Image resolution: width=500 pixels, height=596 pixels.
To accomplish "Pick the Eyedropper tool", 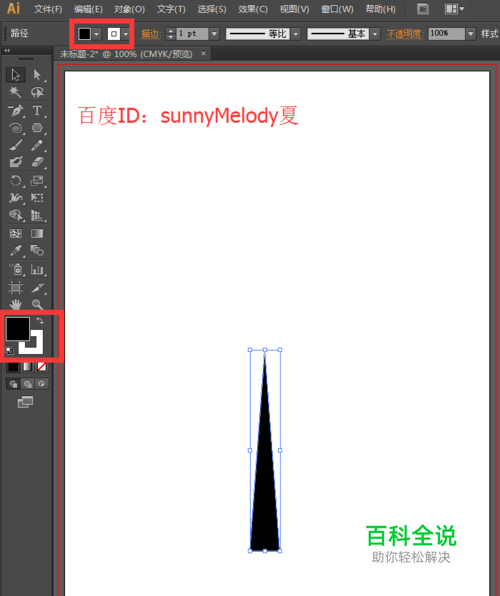I will (16, 250).
